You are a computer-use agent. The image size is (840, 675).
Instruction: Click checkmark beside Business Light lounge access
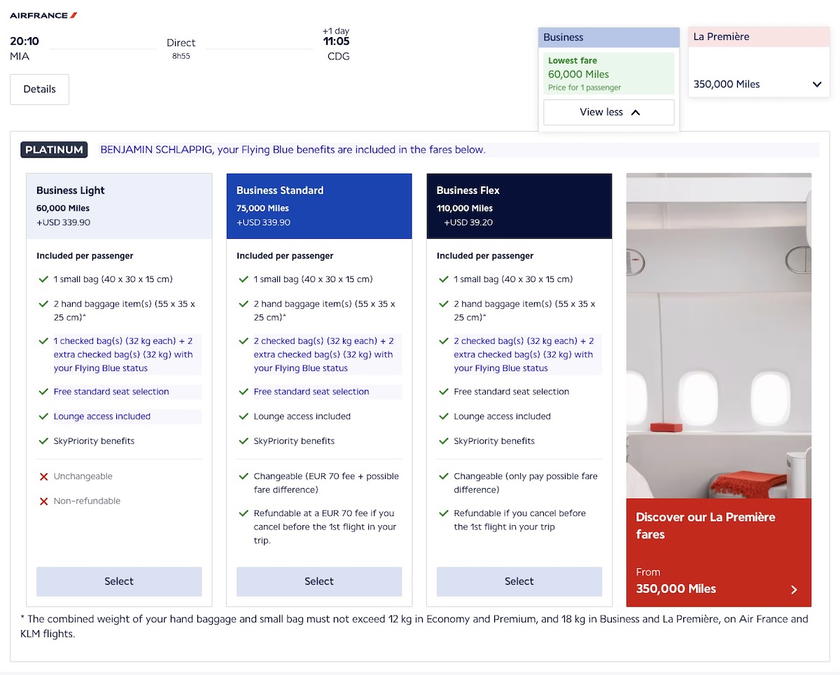44,416
